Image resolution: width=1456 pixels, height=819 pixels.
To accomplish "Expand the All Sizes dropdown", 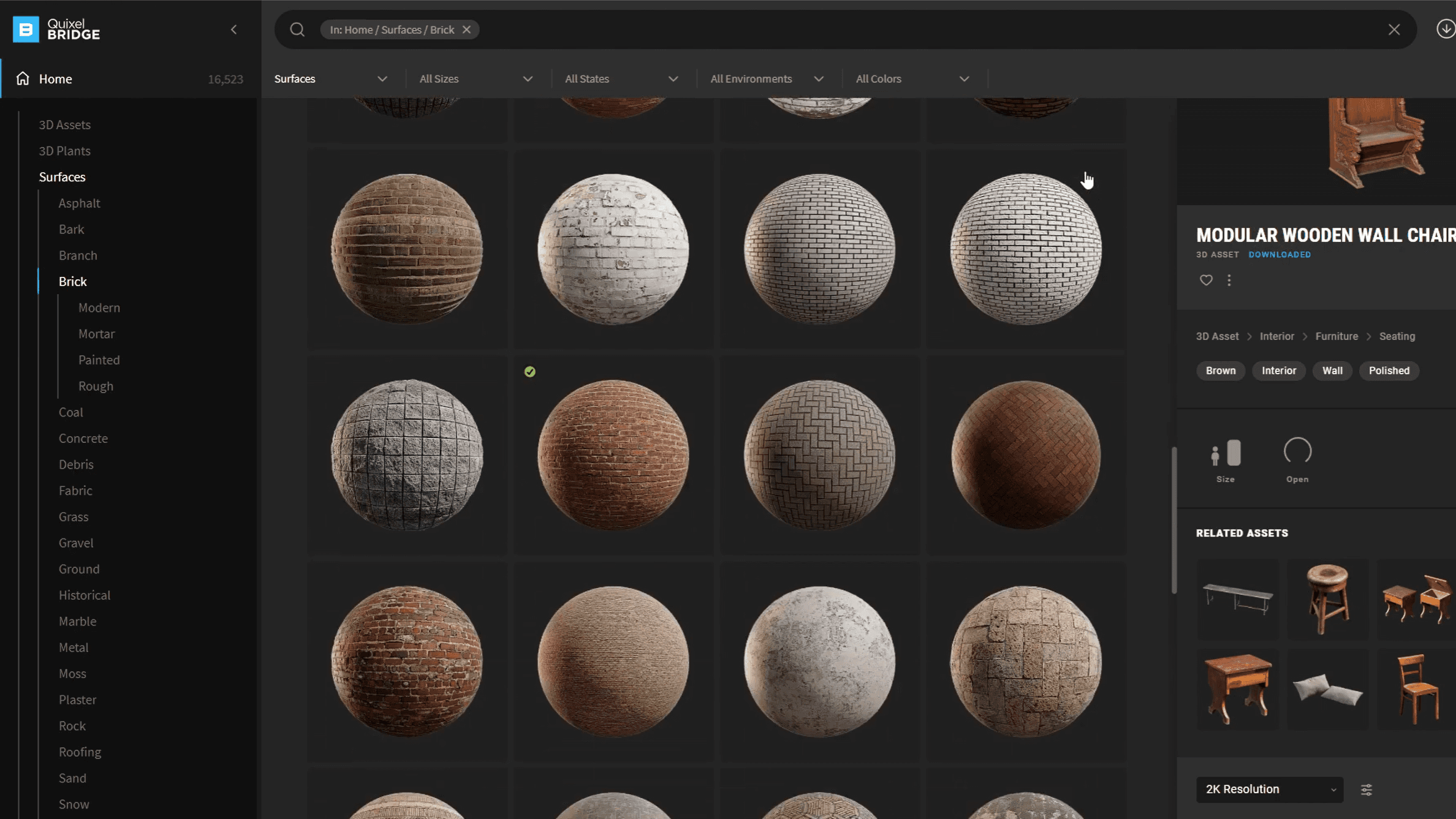I will click(x=476, y=78).
